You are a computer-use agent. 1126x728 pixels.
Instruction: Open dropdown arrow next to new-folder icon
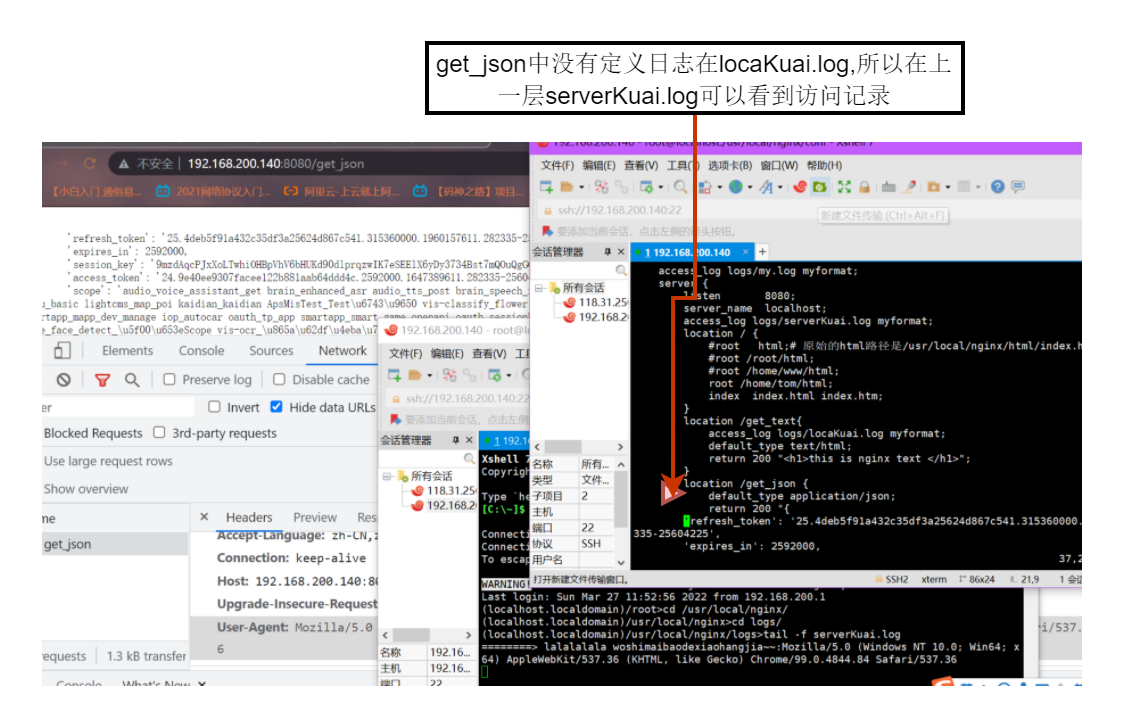point(948,187)
